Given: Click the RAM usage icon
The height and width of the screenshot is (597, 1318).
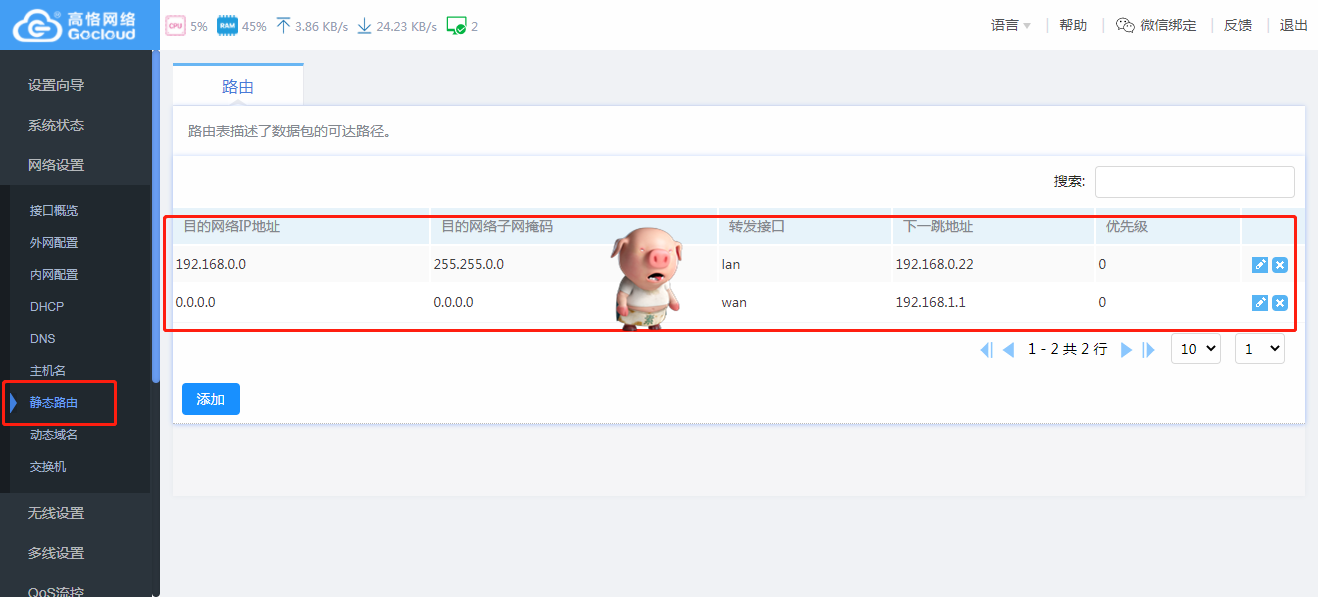Looking at the screenshot, I should [227, 26].
